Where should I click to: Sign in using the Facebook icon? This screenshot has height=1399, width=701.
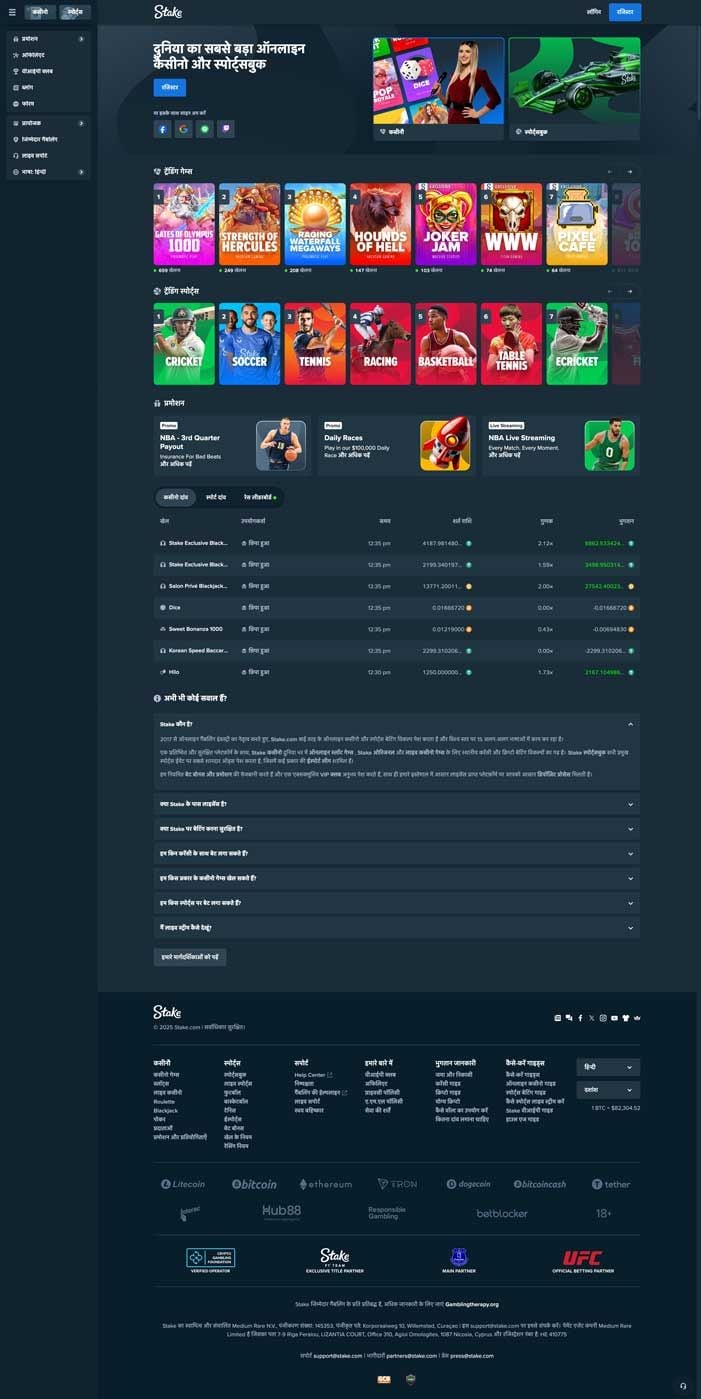(x=162, y=129)
